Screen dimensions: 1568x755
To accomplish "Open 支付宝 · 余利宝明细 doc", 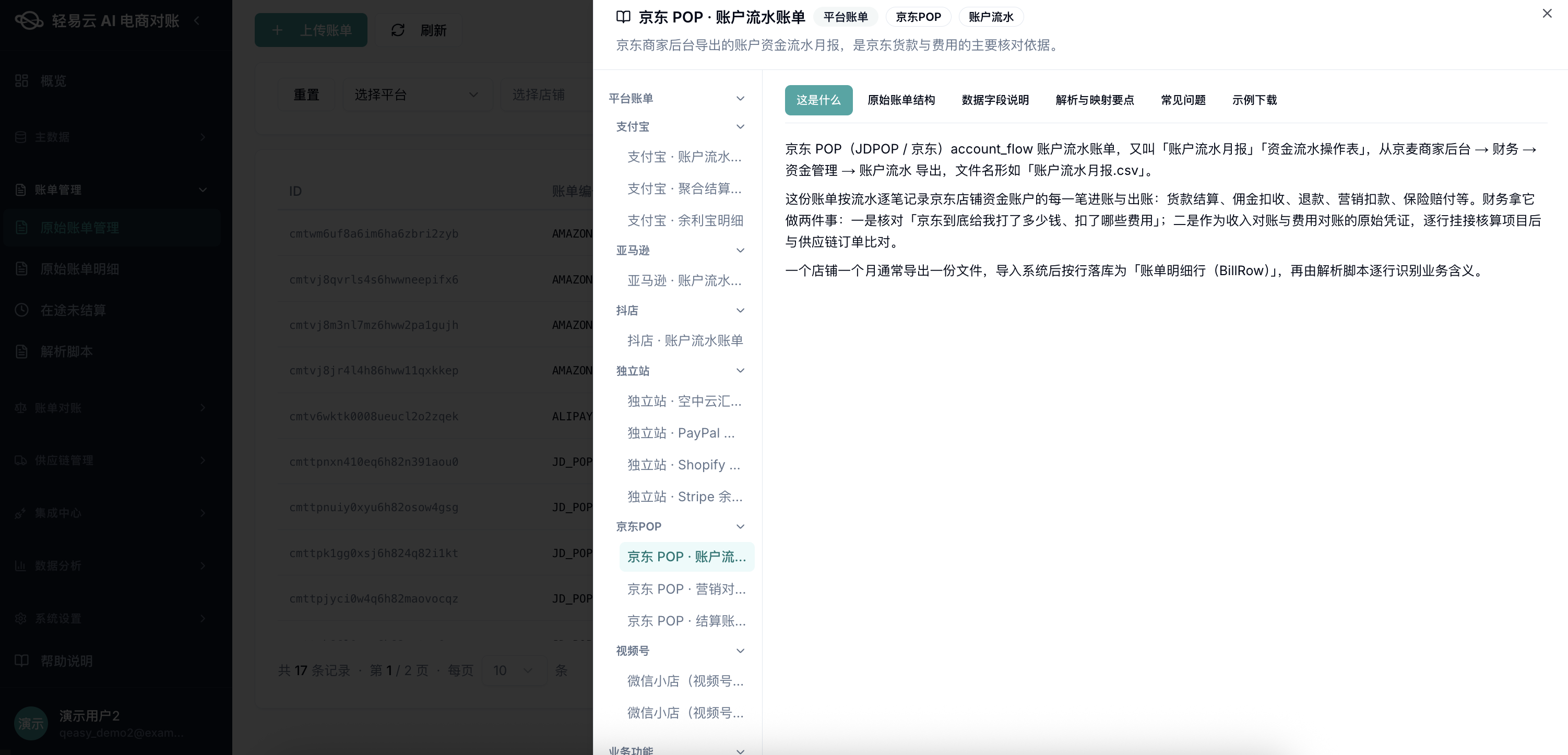I will click(685, 221).
